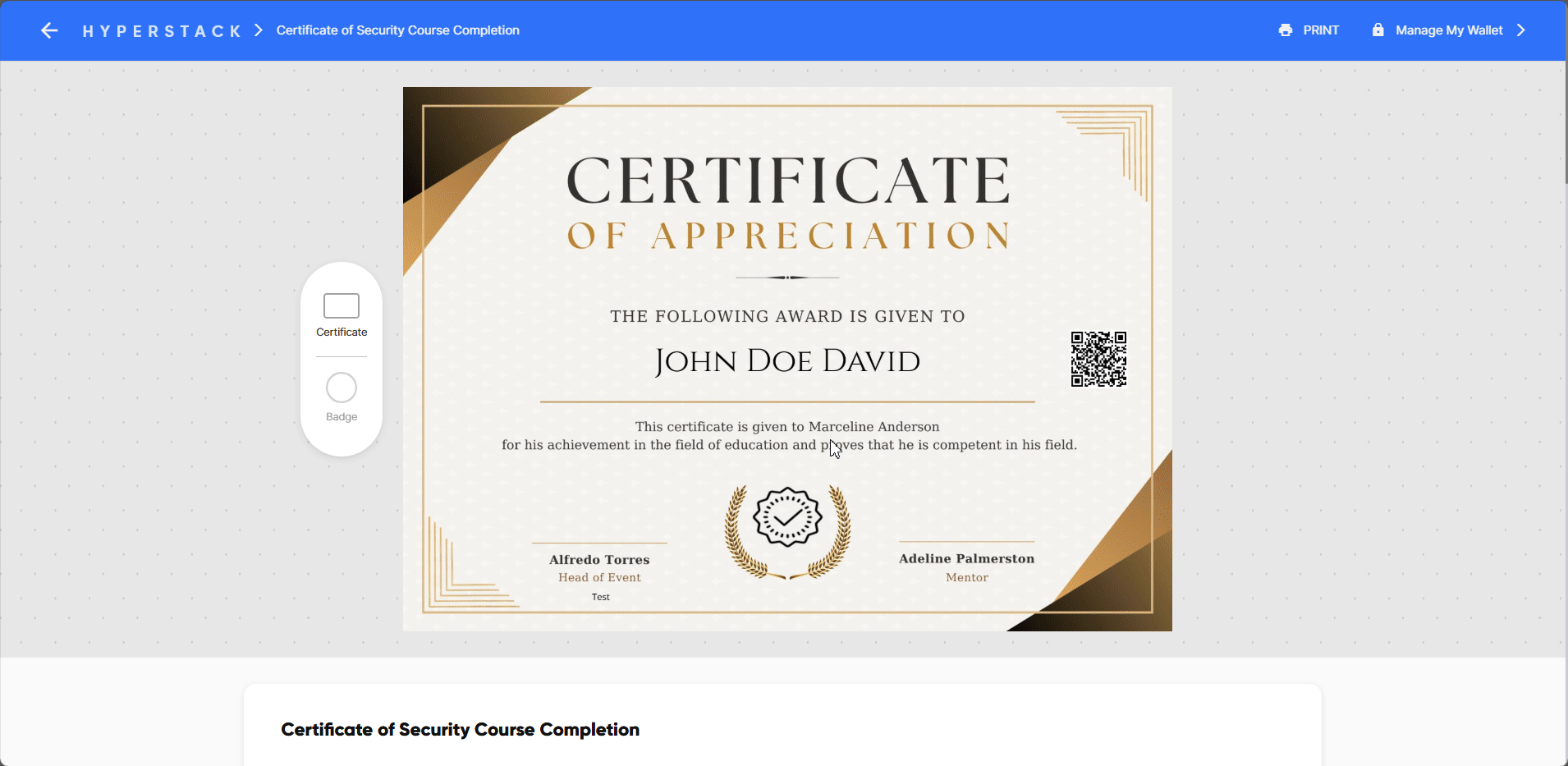Switch to the Badge tab label
Viewport: 1568px width, 766px height.
point(342,417)
